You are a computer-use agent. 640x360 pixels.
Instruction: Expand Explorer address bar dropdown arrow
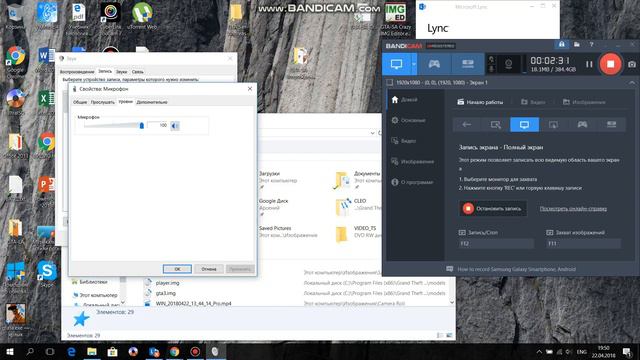pos(372,133)
